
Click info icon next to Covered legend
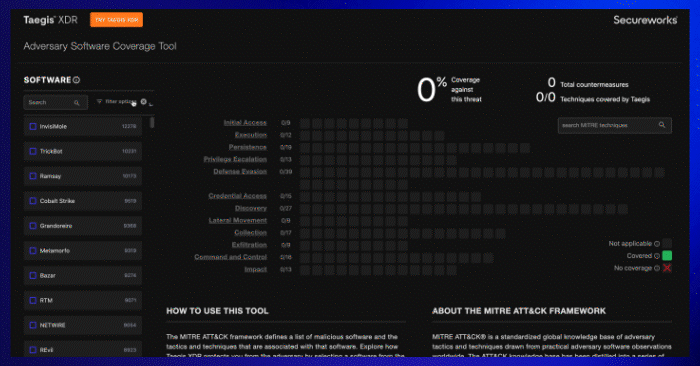coord(657,256)
